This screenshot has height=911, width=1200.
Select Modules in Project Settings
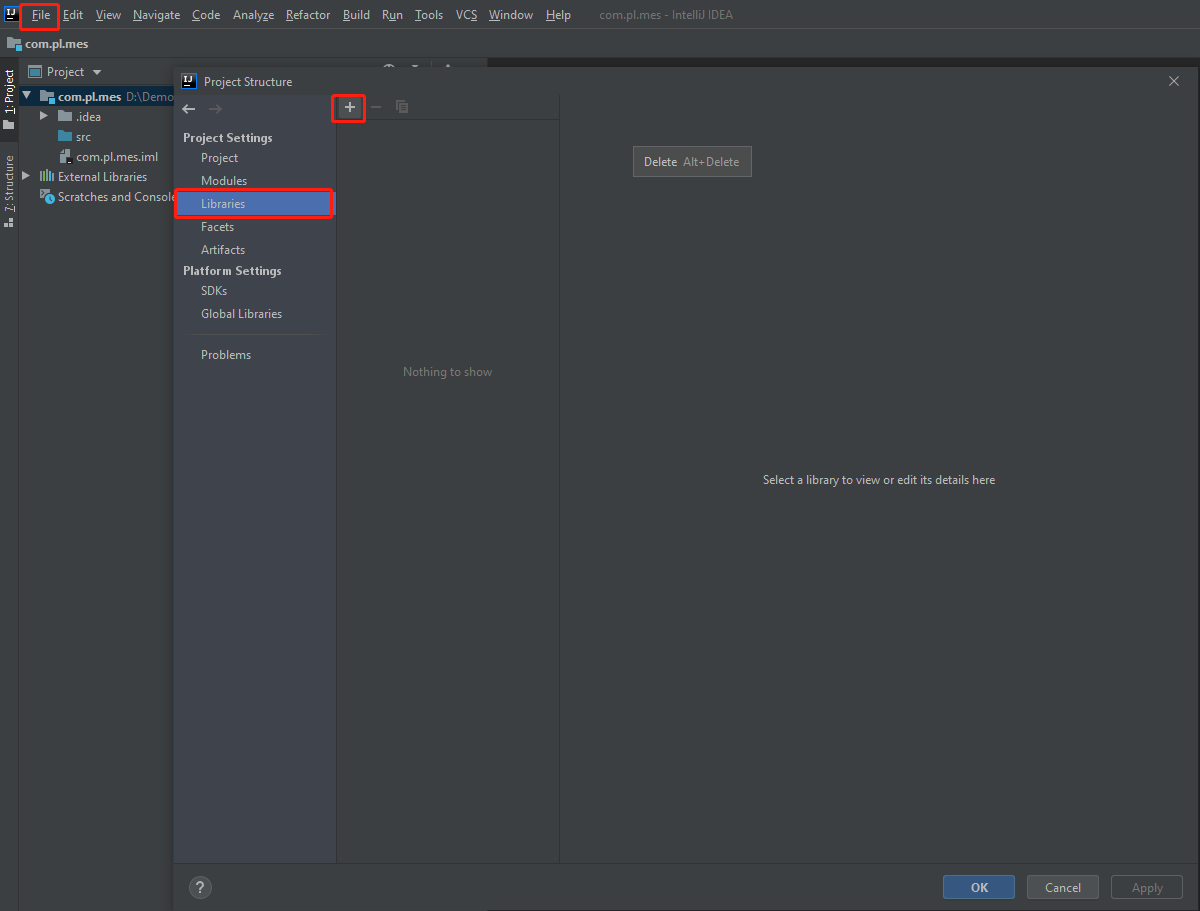pyautogui.click(x=224, y=181)
